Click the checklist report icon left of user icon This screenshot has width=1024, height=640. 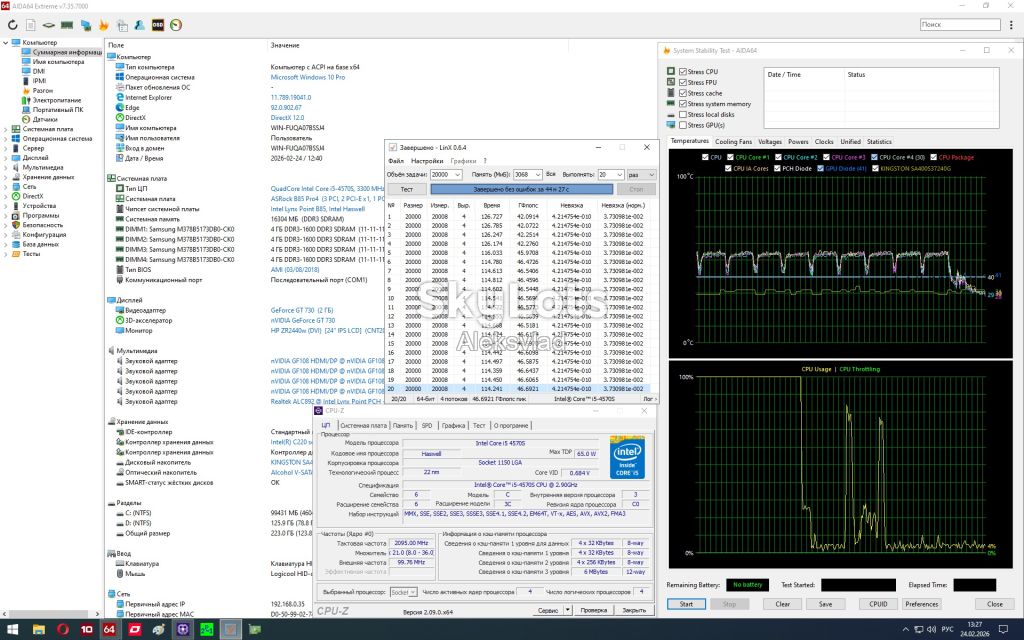click(x=122, y=25)
